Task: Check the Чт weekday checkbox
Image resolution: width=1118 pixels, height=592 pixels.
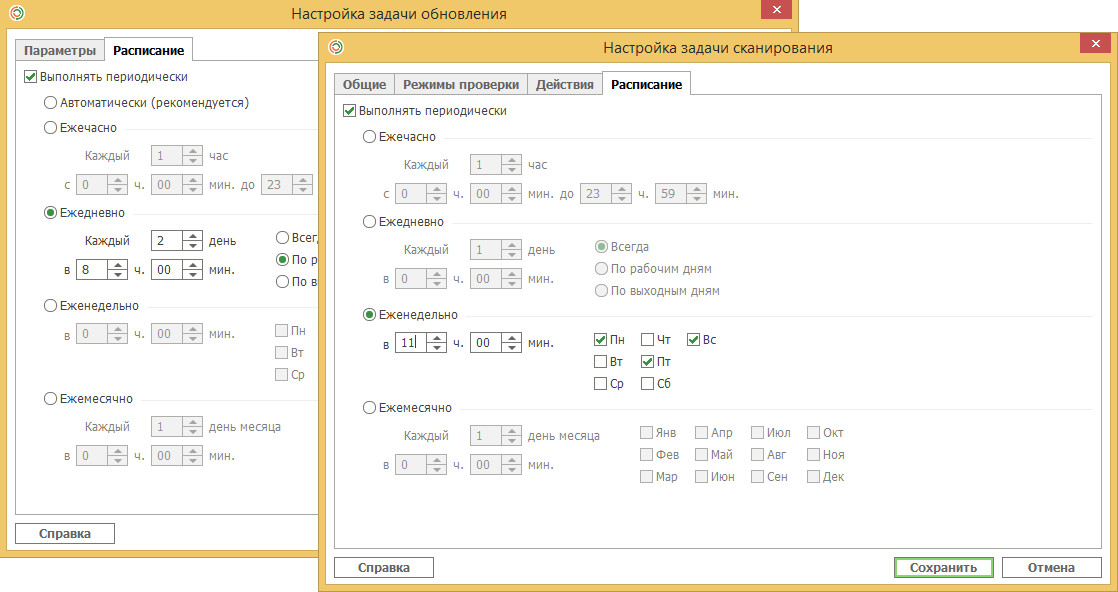Action: [647, 340]
